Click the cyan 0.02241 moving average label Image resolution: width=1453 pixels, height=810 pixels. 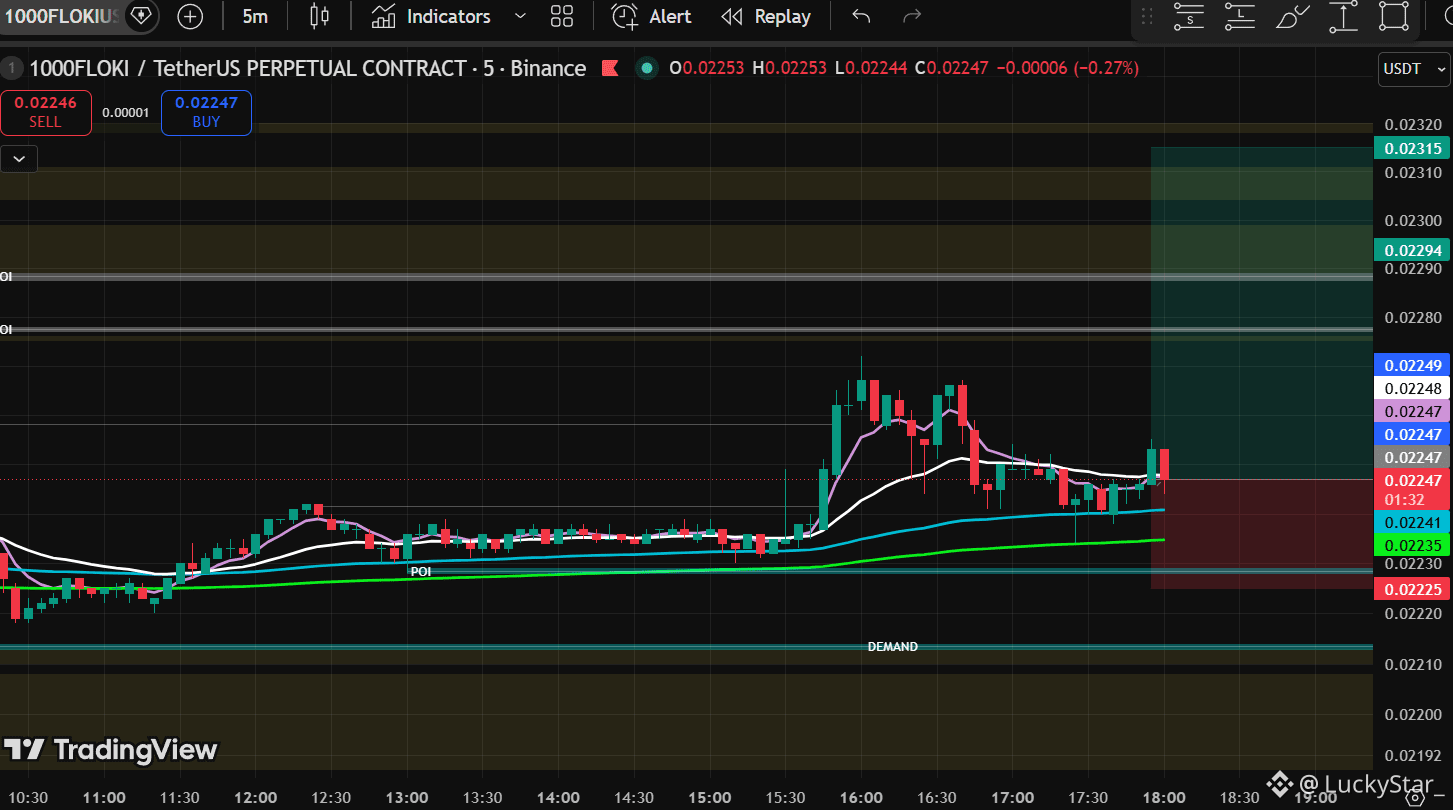click(x=1412, y=521)
